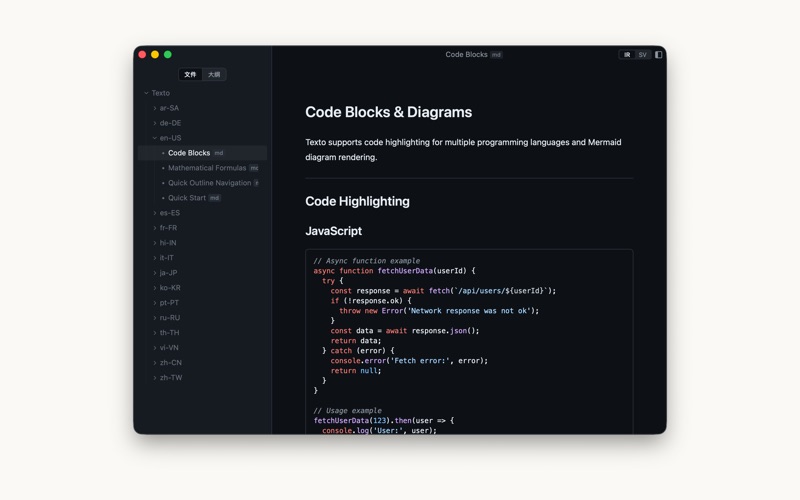Click the console.error 'Fetch error:' line
The height and width of the screenshot is (500, 800).
tap(409, 361)
